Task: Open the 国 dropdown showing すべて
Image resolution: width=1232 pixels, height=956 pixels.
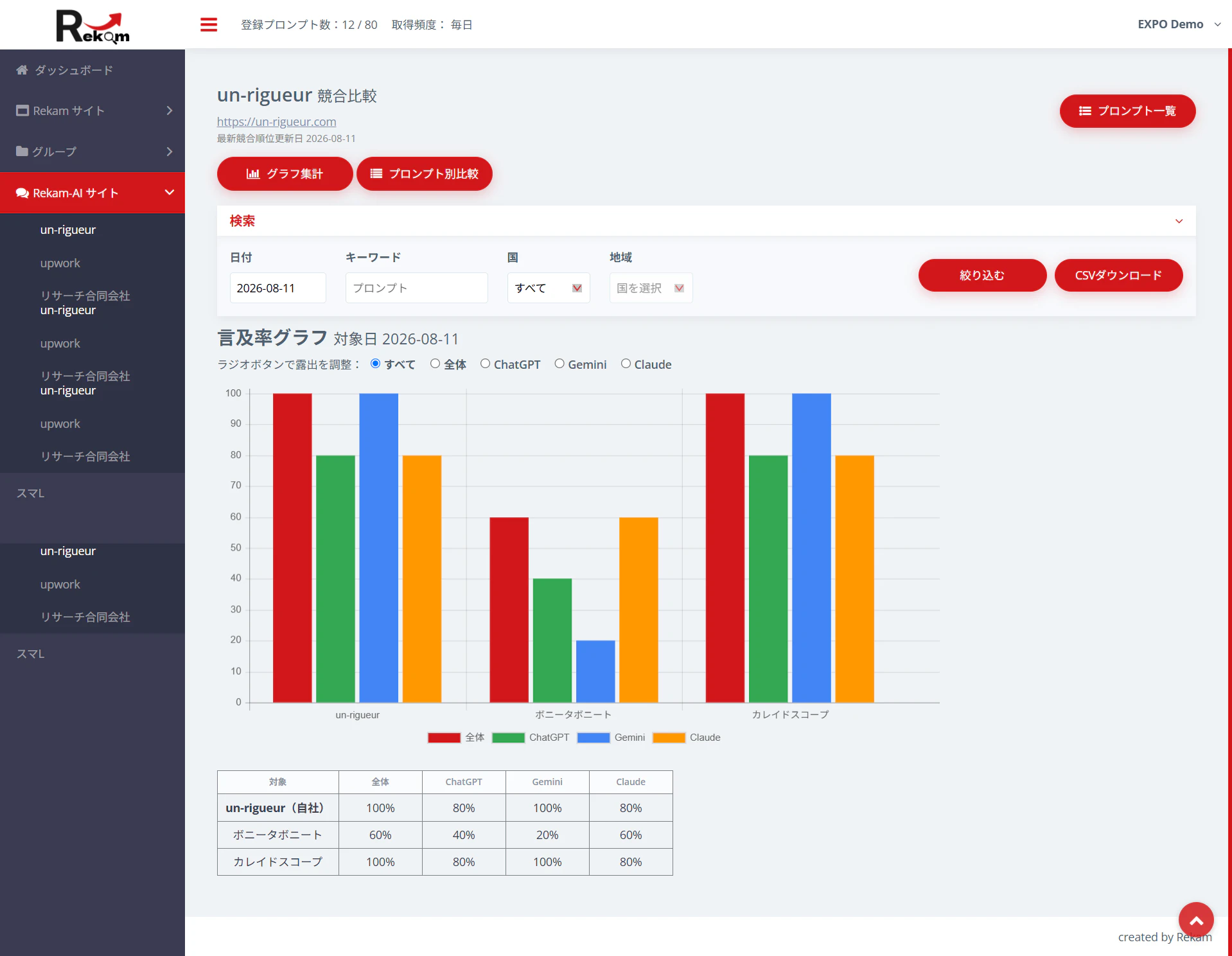Action: pos(548,288)
